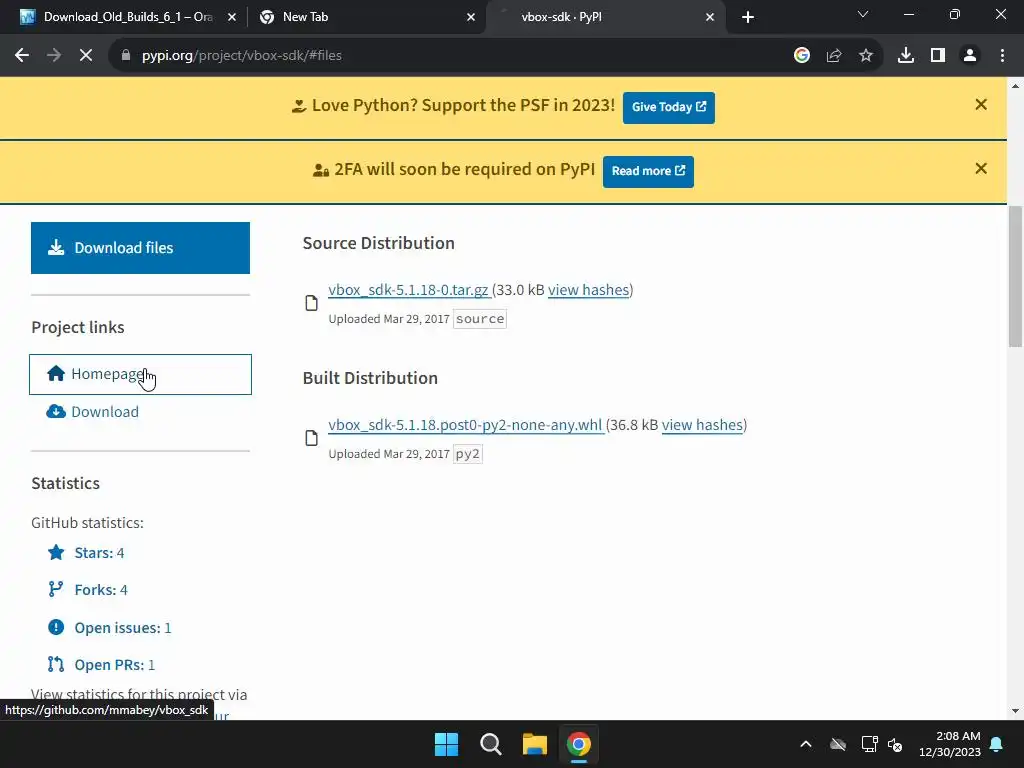Click the Read more button

click(x=648, y=171)
